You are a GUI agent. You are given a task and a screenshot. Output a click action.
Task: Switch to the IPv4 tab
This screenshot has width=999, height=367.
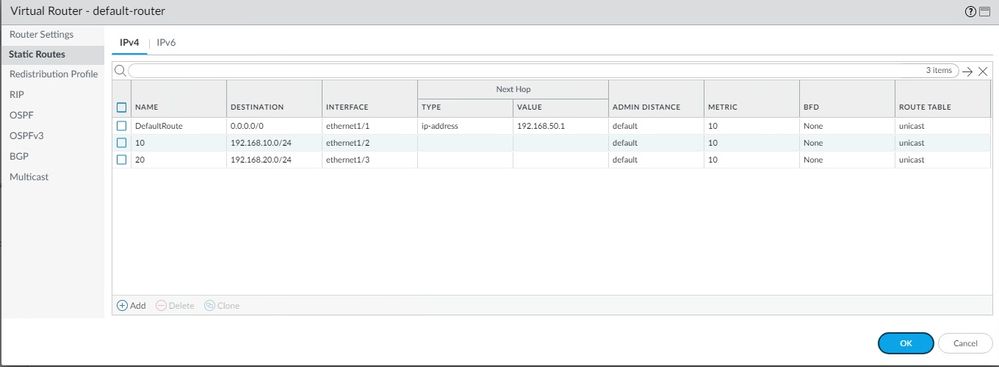point(129,43)
